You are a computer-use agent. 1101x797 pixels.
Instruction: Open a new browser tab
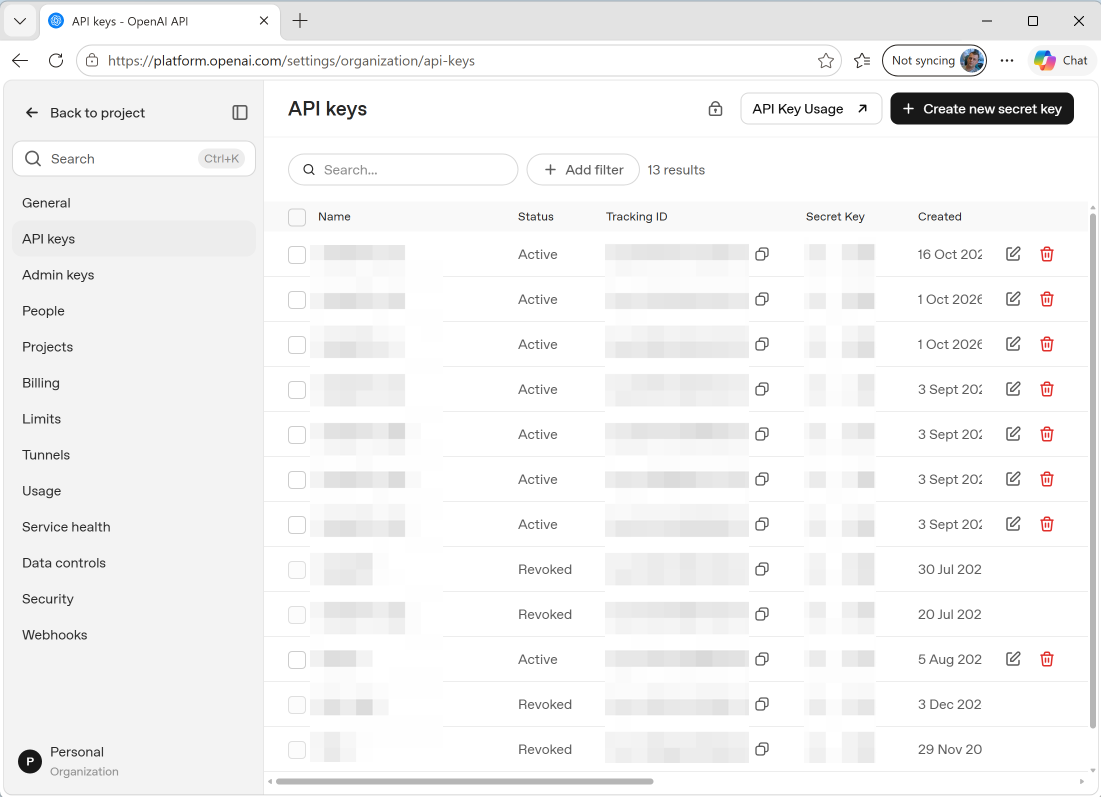coord(300,21)
